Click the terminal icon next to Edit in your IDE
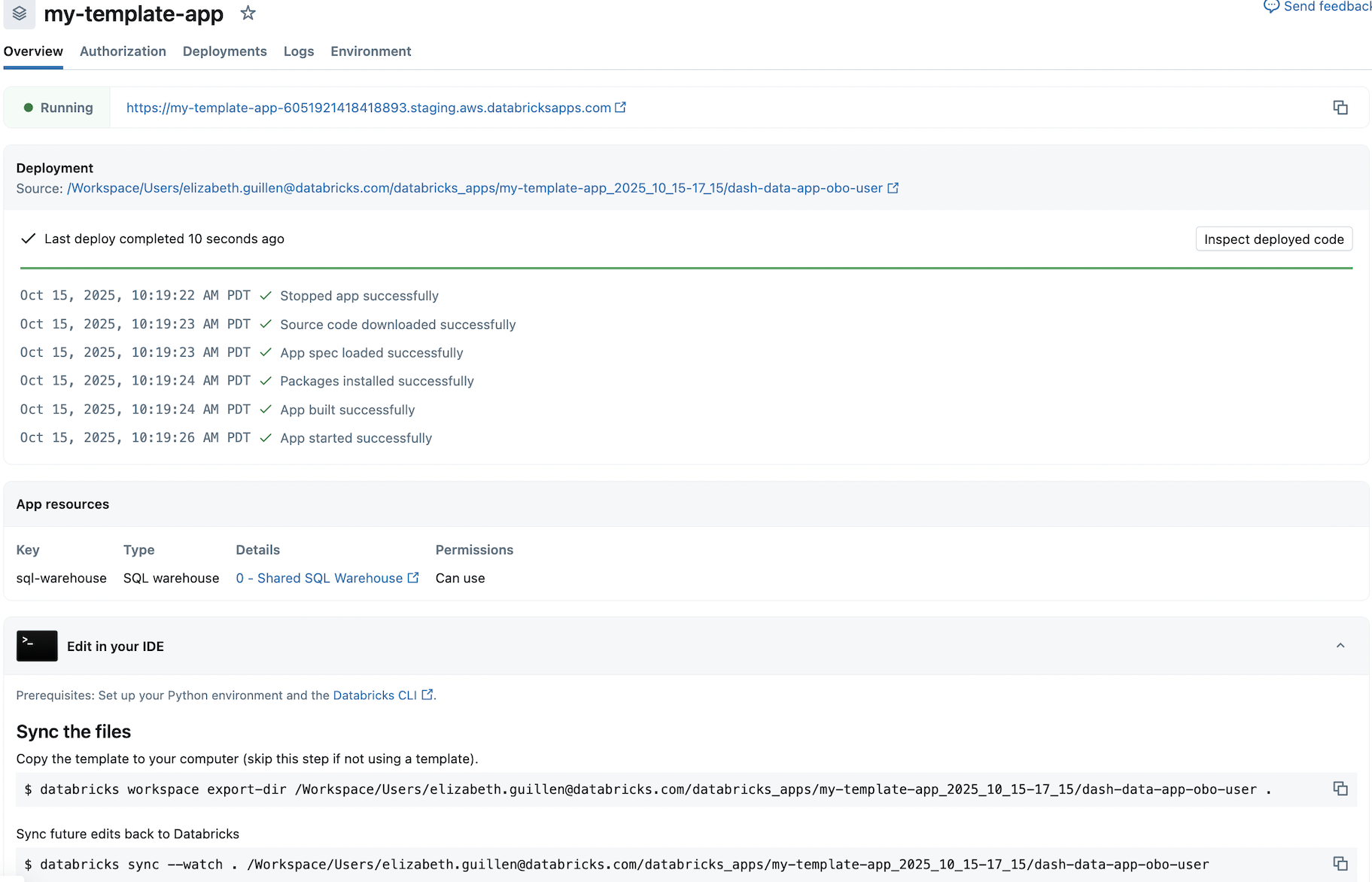This screenshot has height=882, width=1372. tap(36, 645)
